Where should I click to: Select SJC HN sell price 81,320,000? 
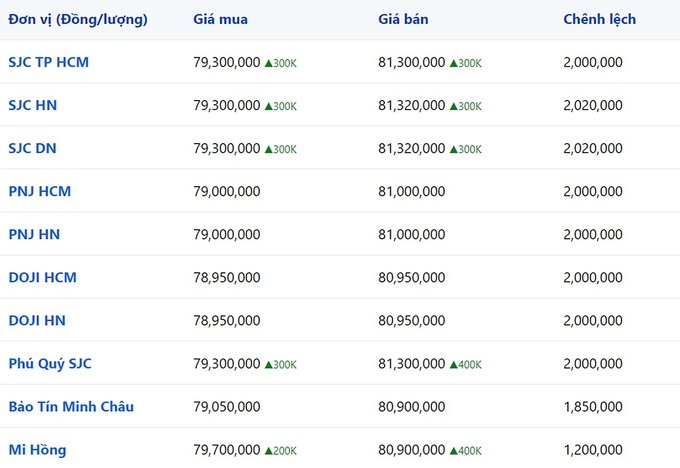[412, 105]
